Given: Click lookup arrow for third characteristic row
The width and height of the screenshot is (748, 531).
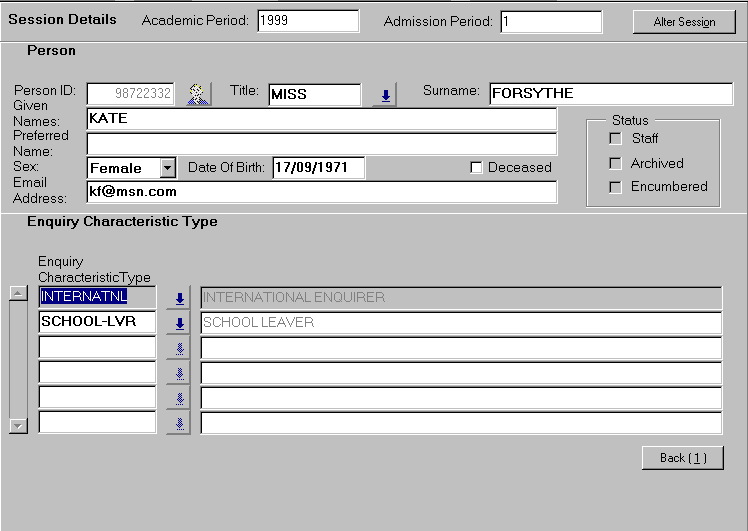Looking at the screenshot, I should point(179,348).
